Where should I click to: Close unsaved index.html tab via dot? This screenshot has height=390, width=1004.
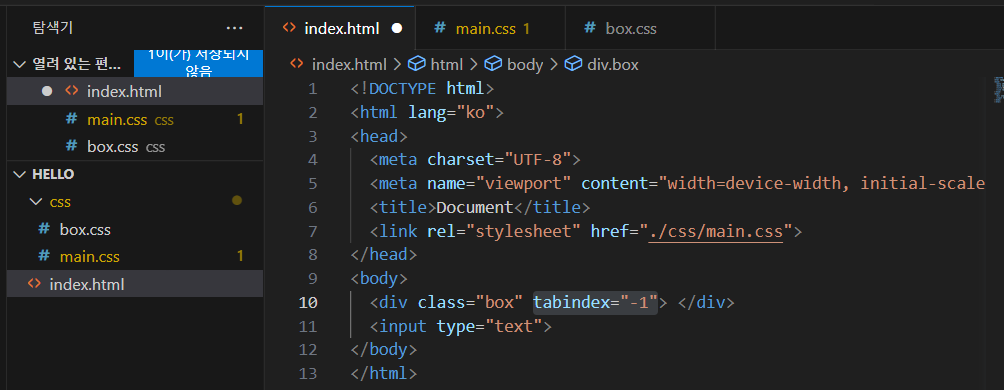(x=397, y=28)
